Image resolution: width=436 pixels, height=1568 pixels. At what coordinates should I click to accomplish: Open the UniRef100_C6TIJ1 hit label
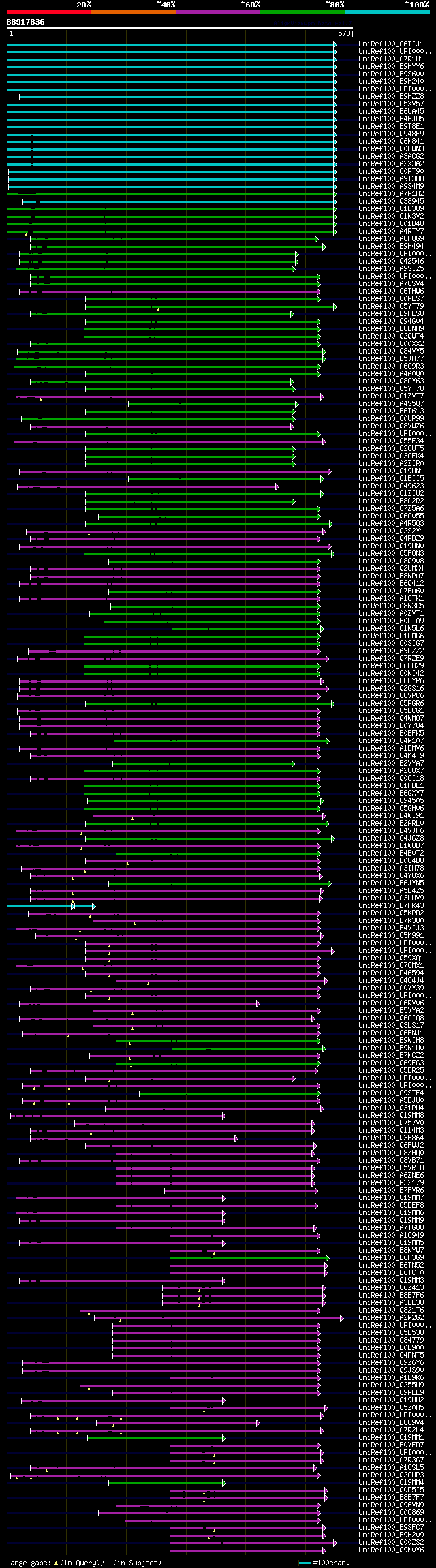click(x=391, y=44)
